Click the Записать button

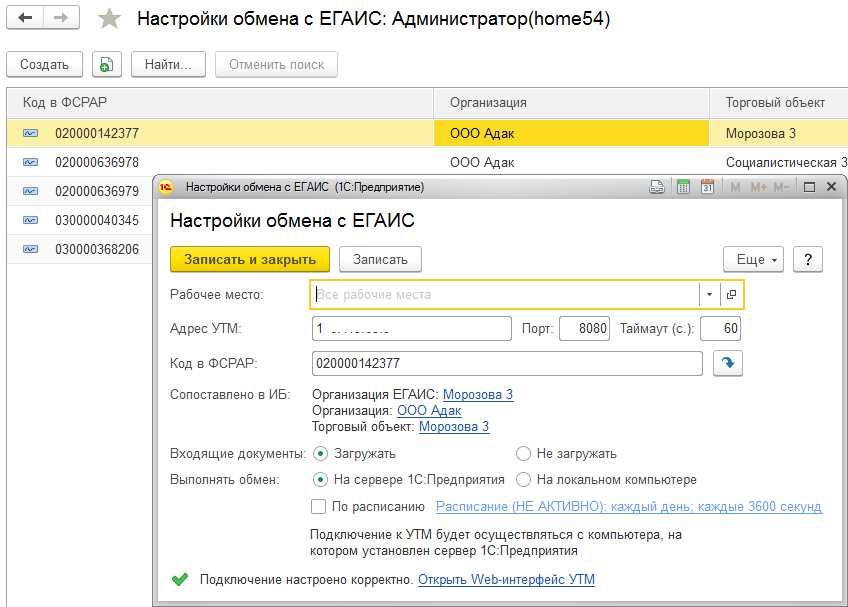pyautogui.click(x=380, y=260)
